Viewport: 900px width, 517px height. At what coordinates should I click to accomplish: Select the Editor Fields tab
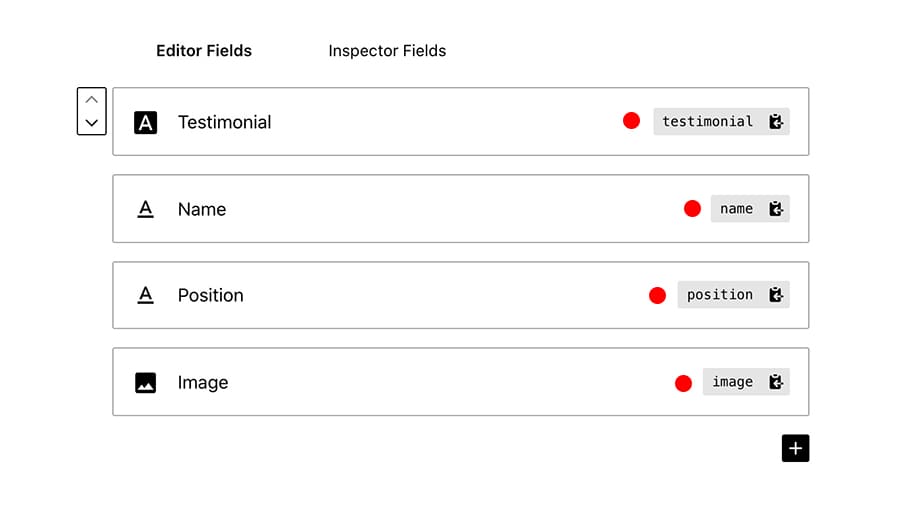pos(204,51)
